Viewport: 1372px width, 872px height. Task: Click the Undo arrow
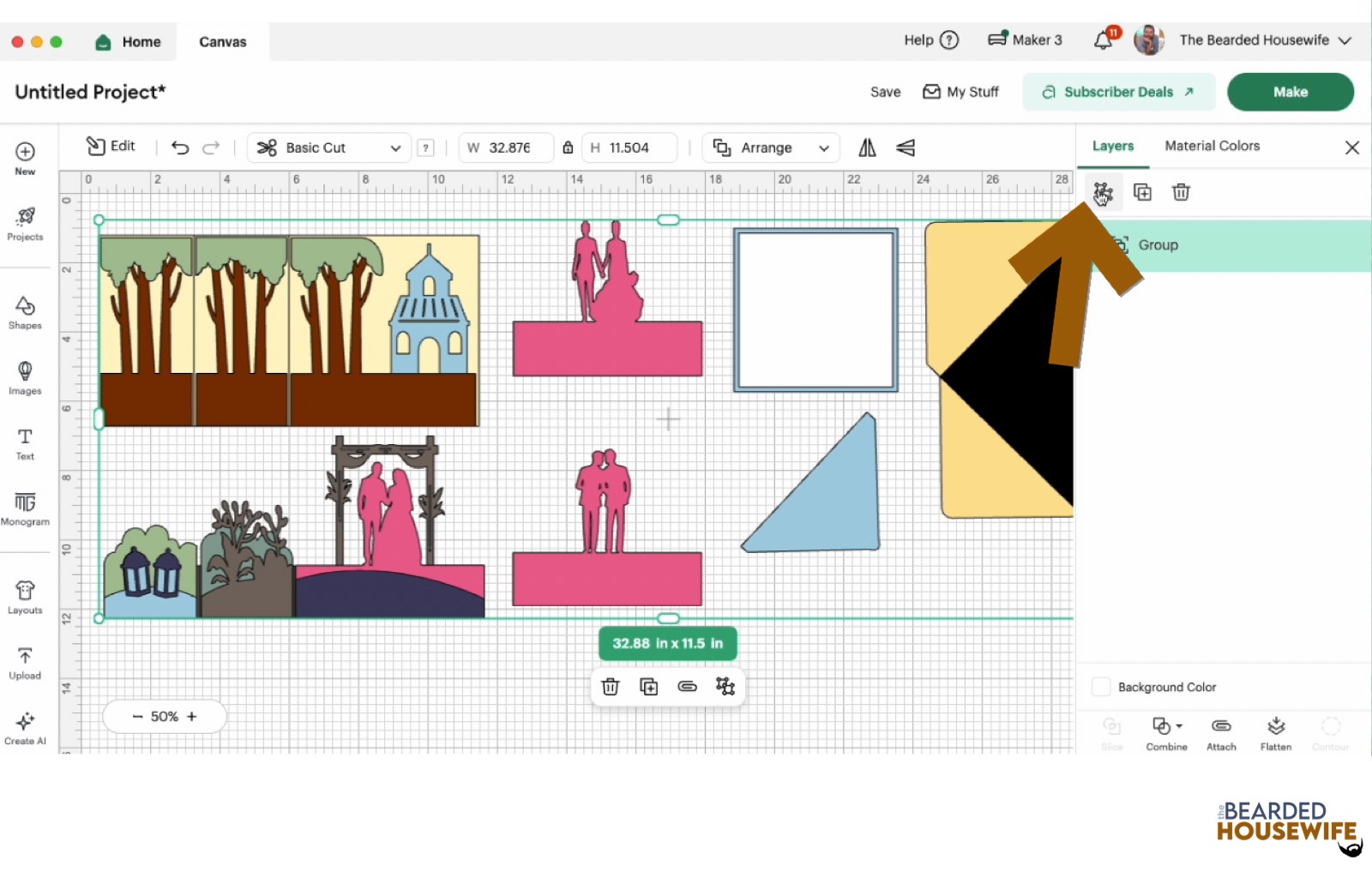tap(180, 147)
